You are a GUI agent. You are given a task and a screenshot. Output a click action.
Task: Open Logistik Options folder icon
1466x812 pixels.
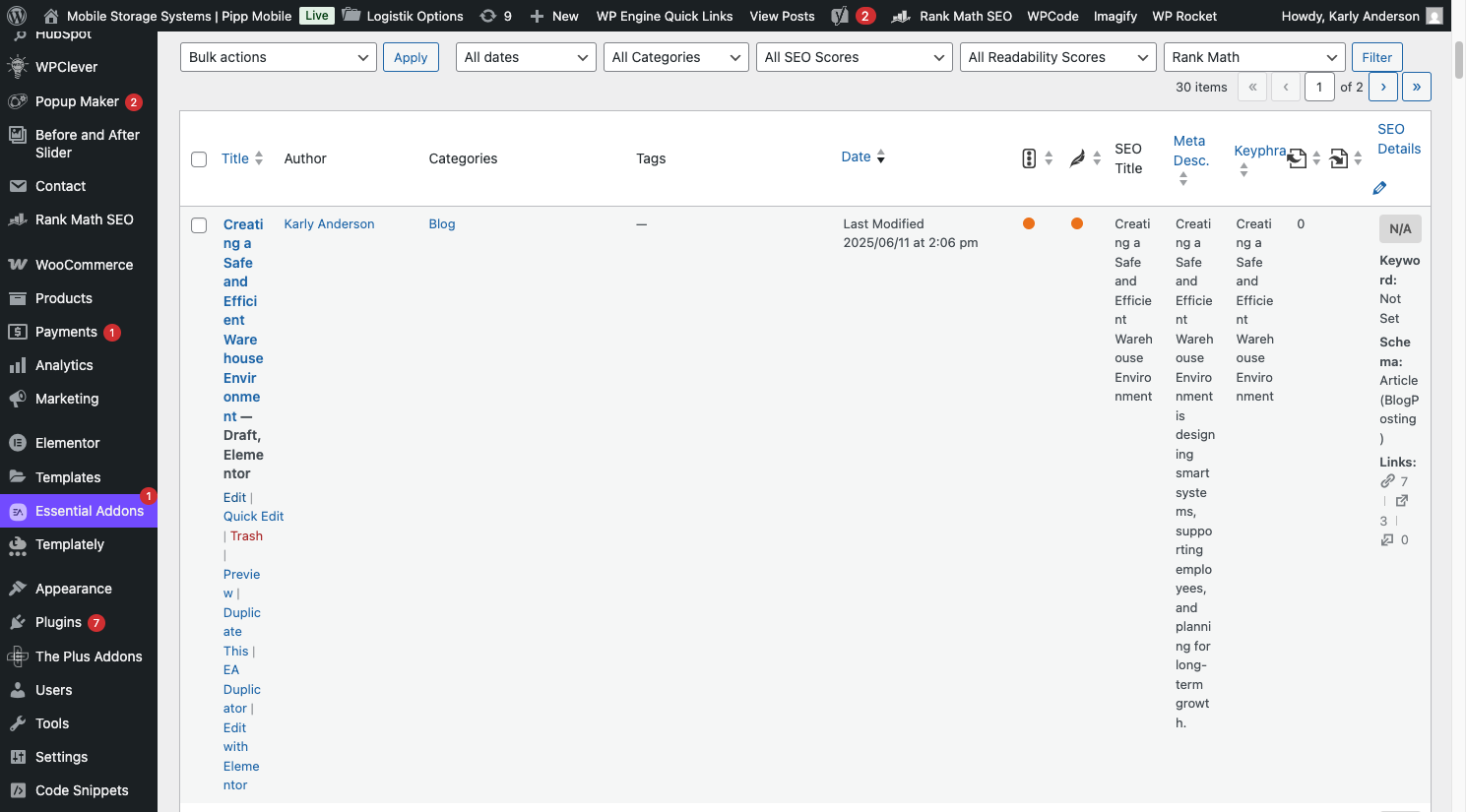click(351, 16)
